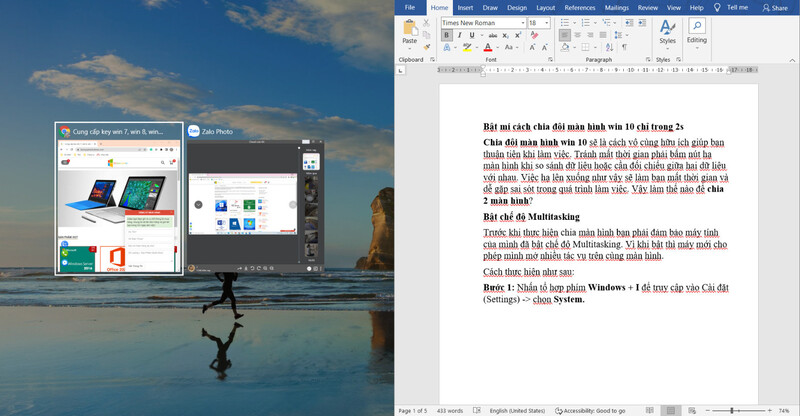Decrease font size with Shrink Font icon
The image size is (800, 416).
(x=544, y=47)
